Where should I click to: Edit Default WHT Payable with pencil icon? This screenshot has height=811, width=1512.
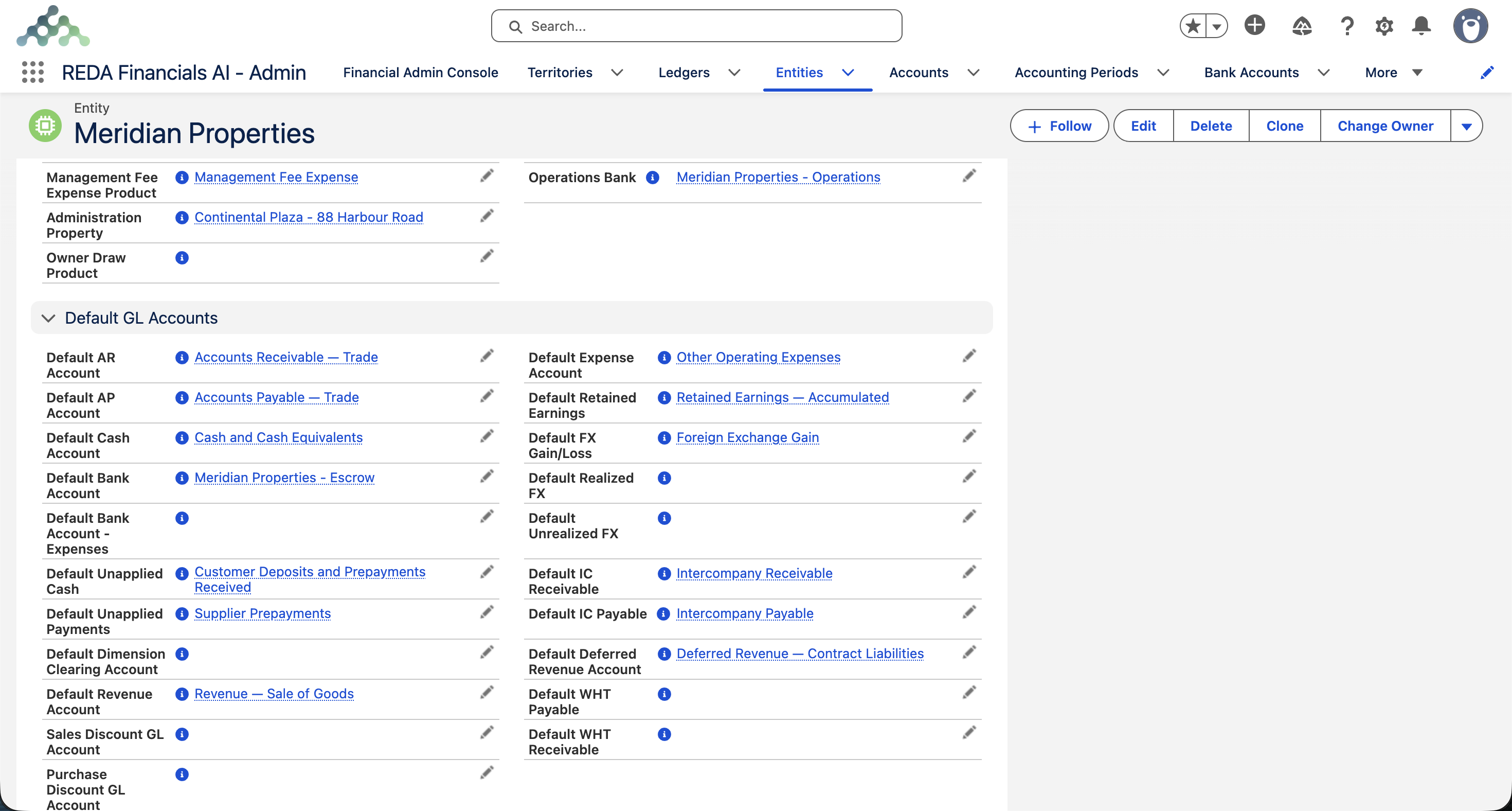pos(969,692)
